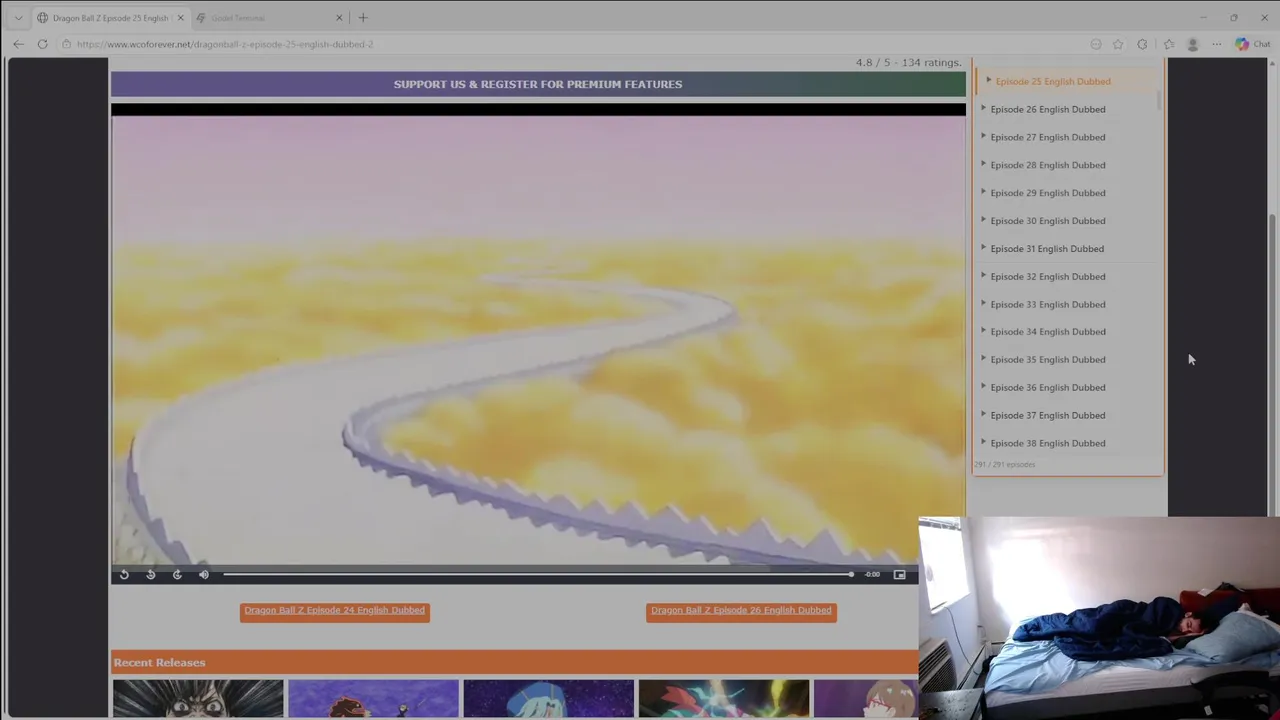Open the browser extensions puzzle icon

(x=1142, y=44)
